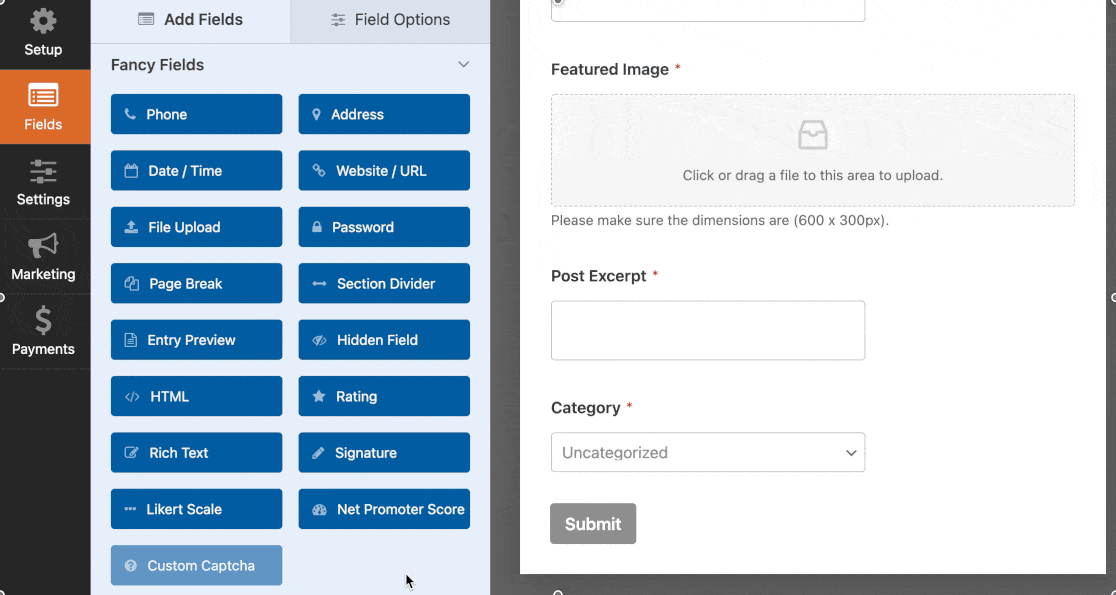Add the Signature pencil field
Image resolution: width=1116 pixels, height=595 pixels.
click(x=384, y=453)
